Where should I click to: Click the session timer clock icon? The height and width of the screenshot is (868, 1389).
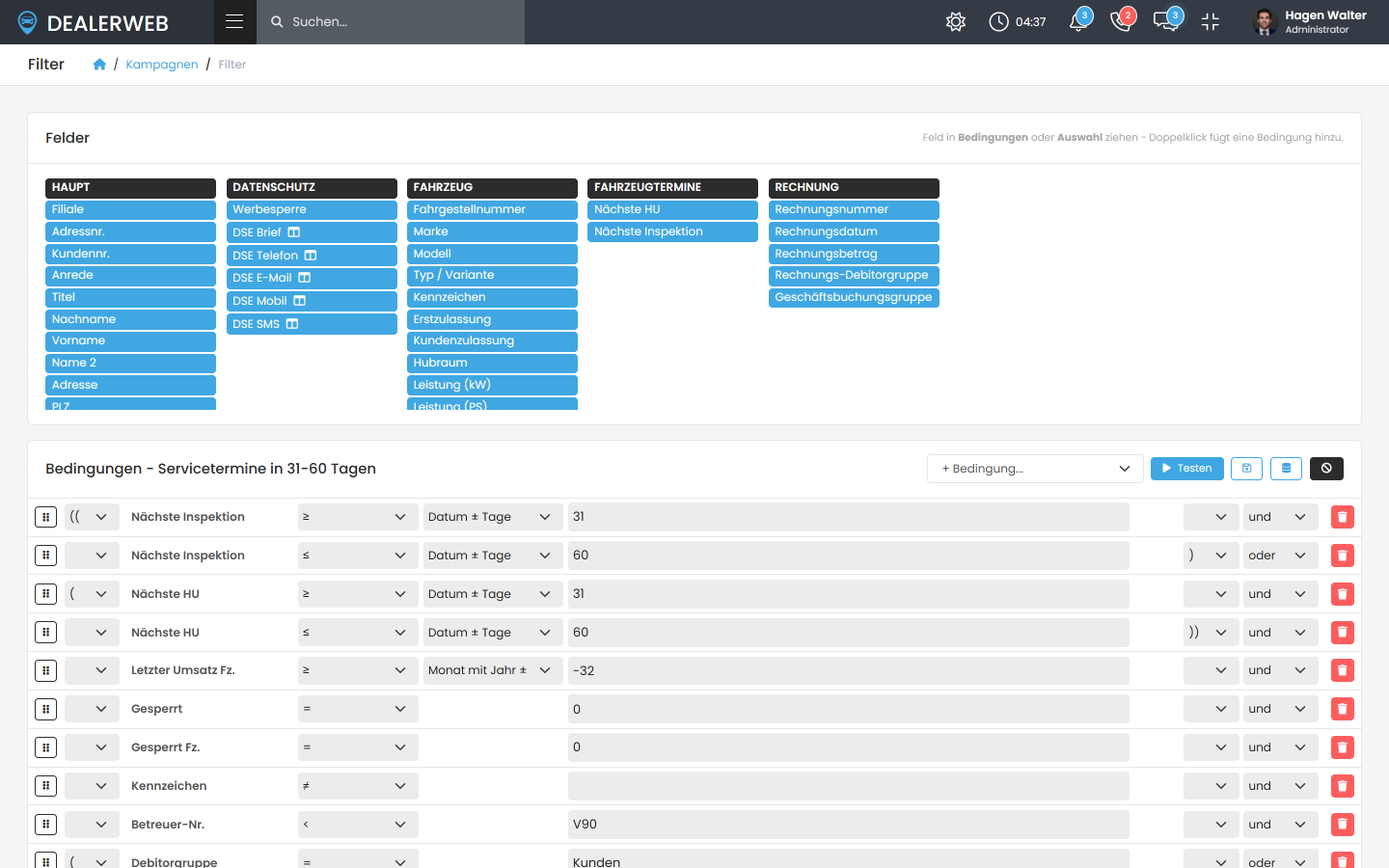(998, 21)
